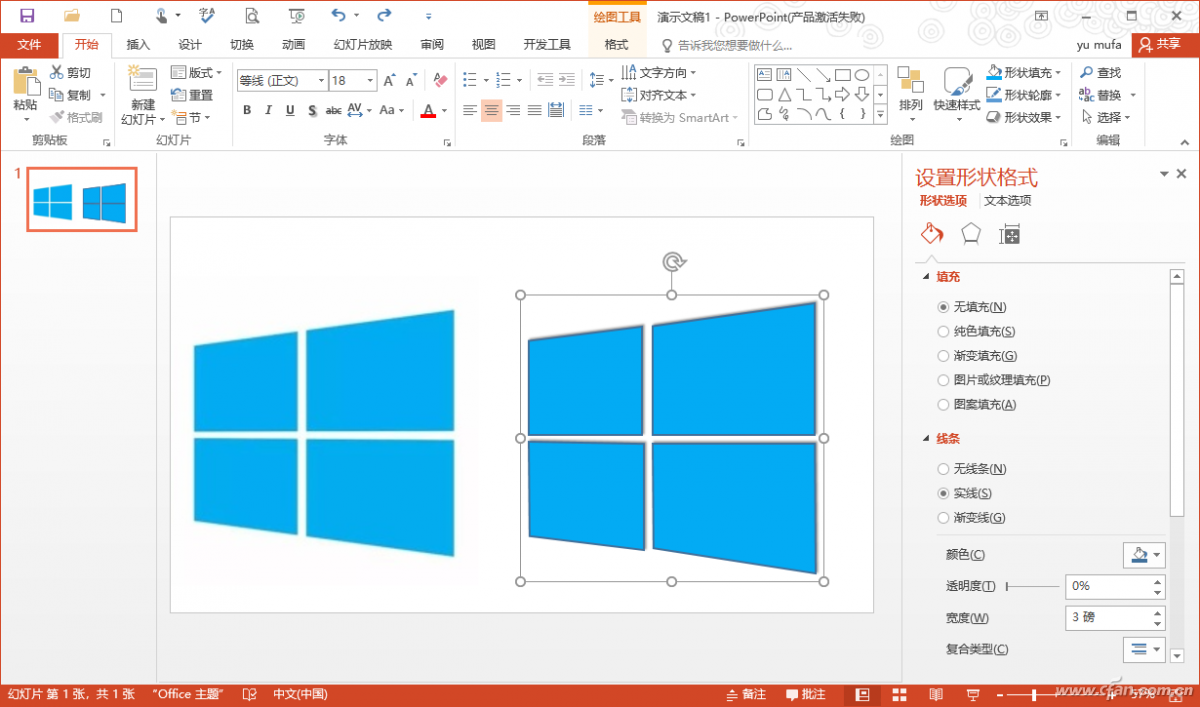Open the 复合类型 compound type dropdown
This screenshot has width=1200, height=707.
[1144, 650]
